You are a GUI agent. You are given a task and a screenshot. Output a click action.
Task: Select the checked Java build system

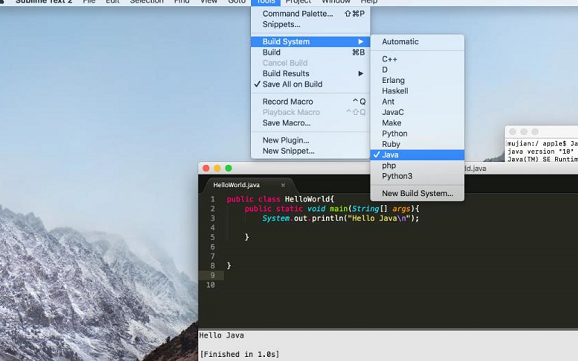pyautogui.click(x=417, y=155)
